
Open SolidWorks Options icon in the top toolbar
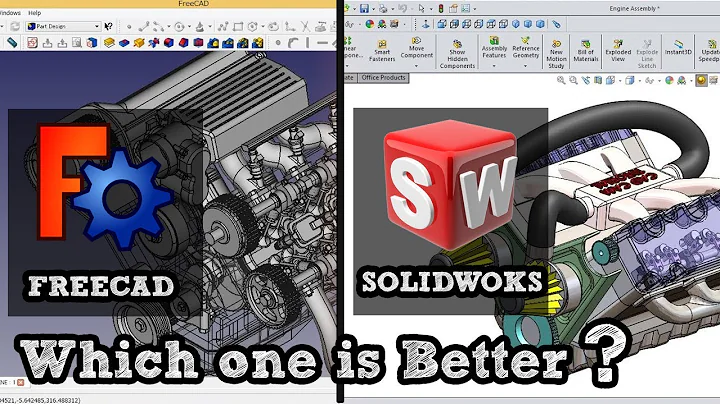click(x=465, y=9)
